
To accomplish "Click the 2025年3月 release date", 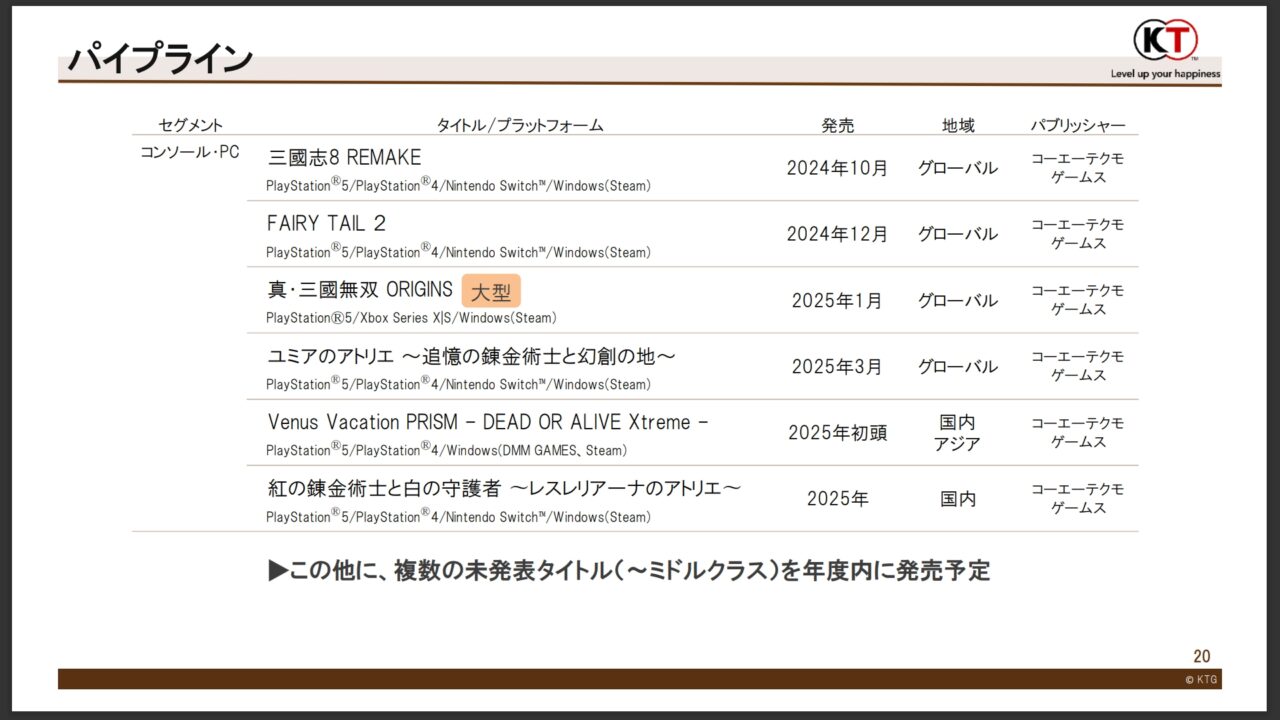I will (838, 366).
